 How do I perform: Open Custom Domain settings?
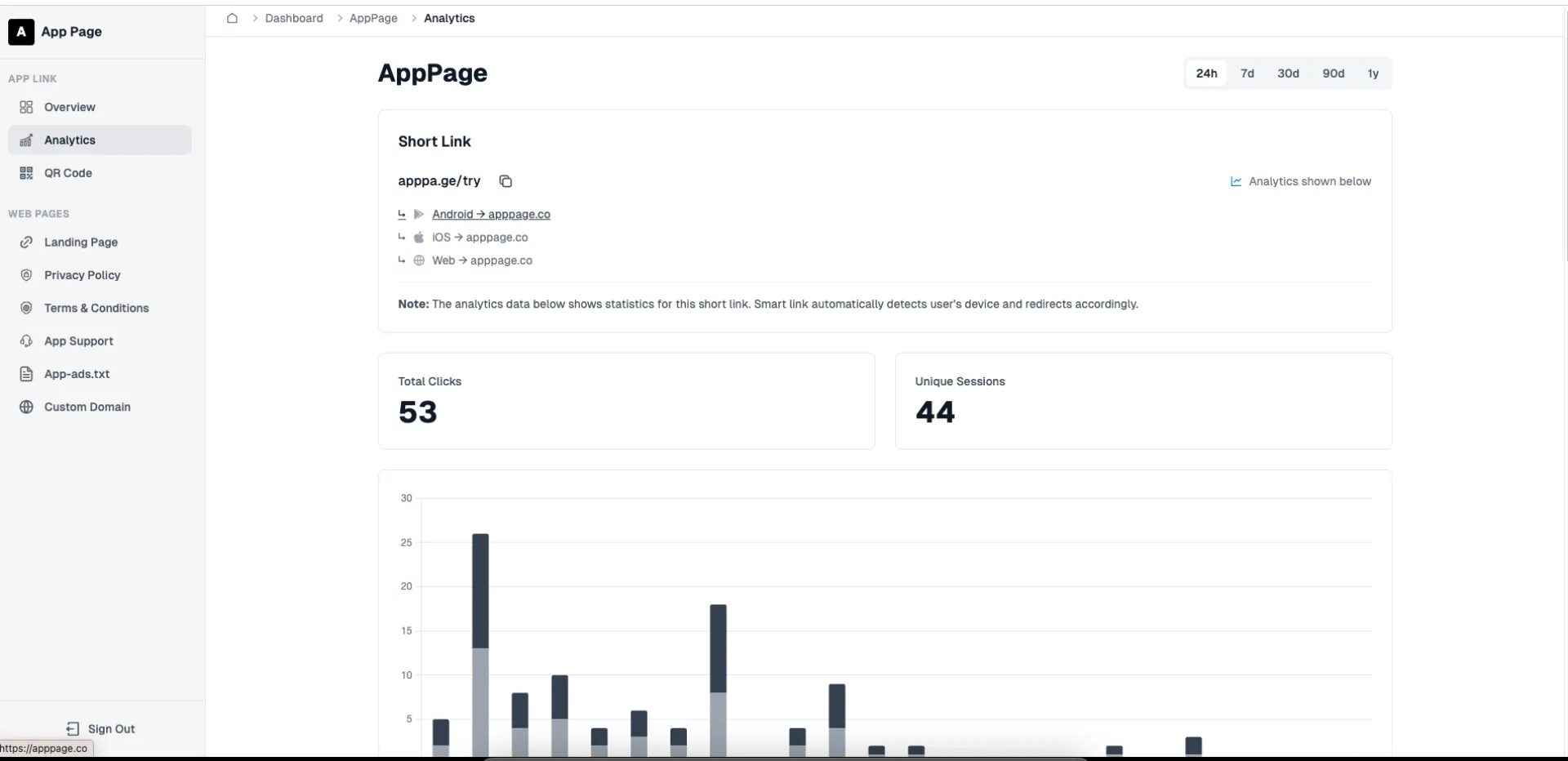(100, 407)
